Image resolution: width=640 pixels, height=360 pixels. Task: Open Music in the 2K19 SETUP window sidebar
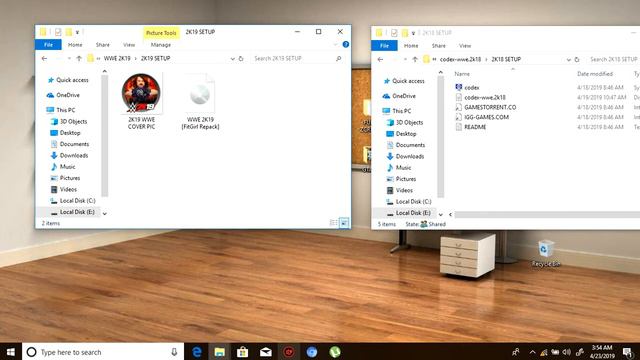pos(63,167)
